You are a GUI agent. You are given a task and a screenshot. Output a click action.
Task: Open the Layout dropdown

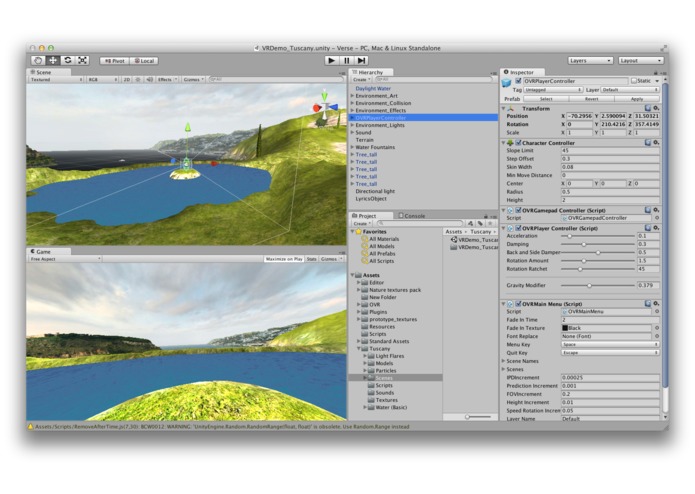641,61
